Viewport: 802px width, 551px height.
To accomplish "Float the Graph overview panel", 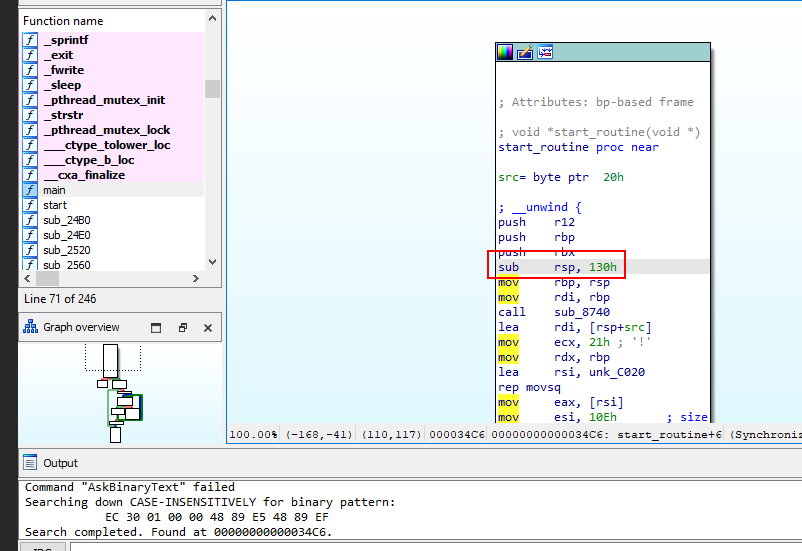I will (x=182, y=327).
